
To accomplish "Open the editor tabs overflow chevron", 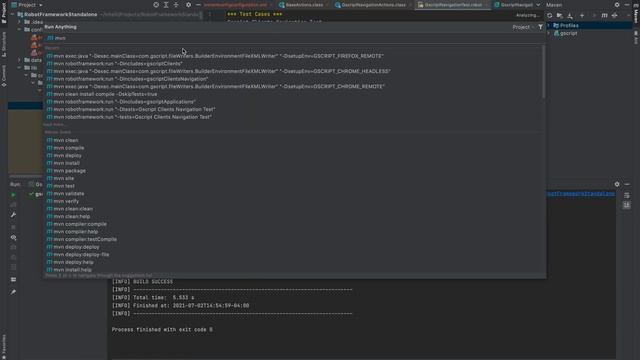I will click(538, 5).
